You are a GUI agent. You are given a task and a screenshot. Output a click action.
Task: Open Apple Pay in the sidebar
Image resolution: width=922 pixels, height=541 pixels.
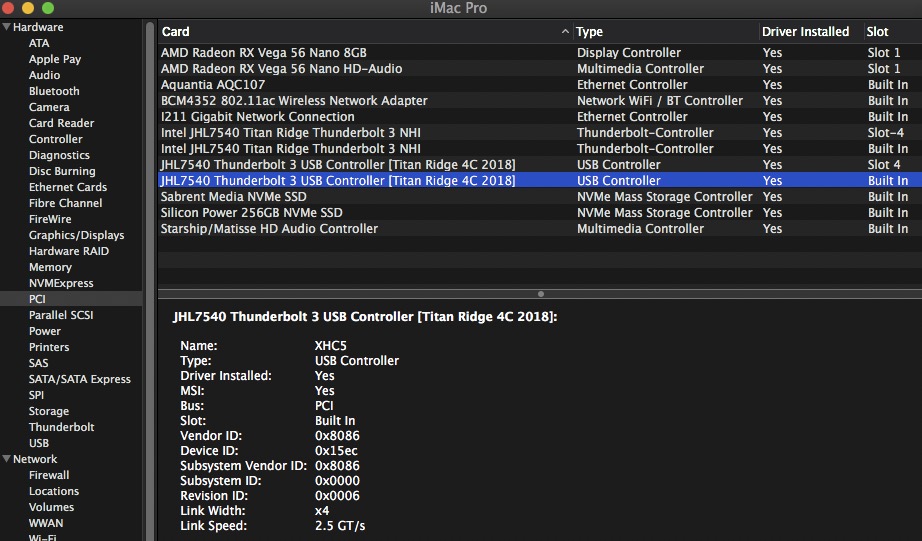(x=55, y=59)
